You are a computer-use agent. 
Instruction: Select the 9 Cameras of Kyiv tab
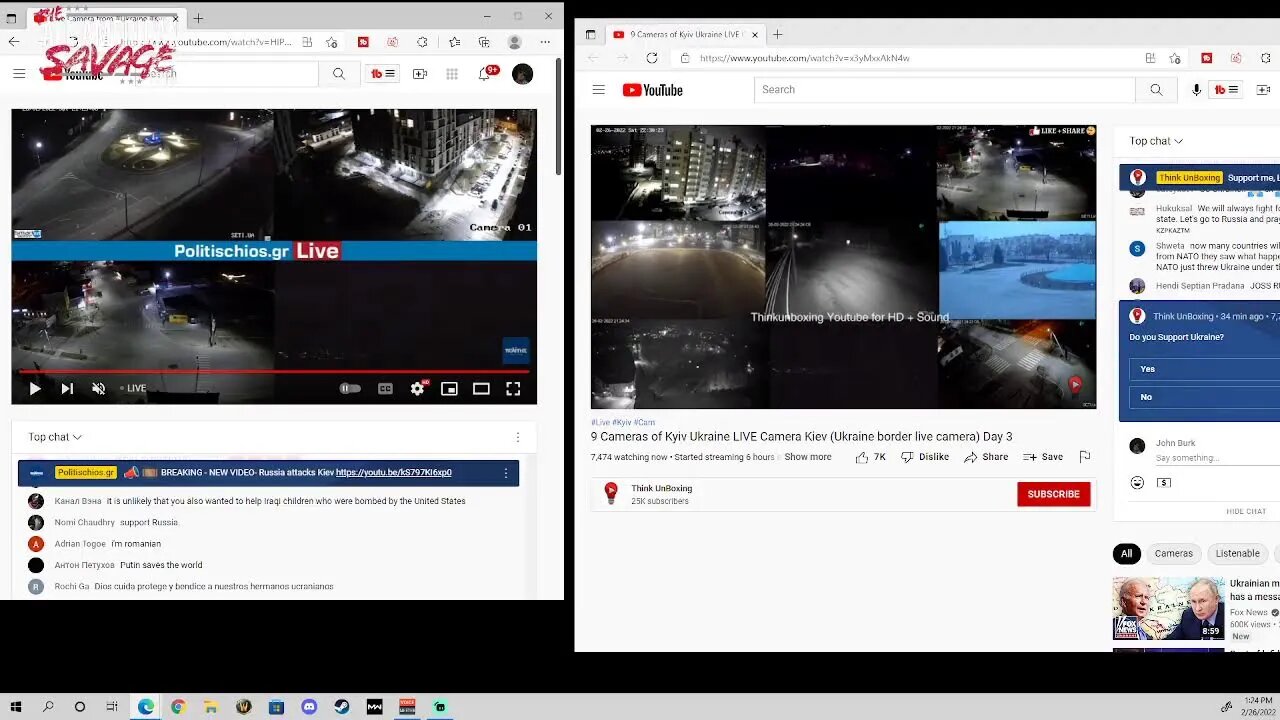click(x=685, y=34)
